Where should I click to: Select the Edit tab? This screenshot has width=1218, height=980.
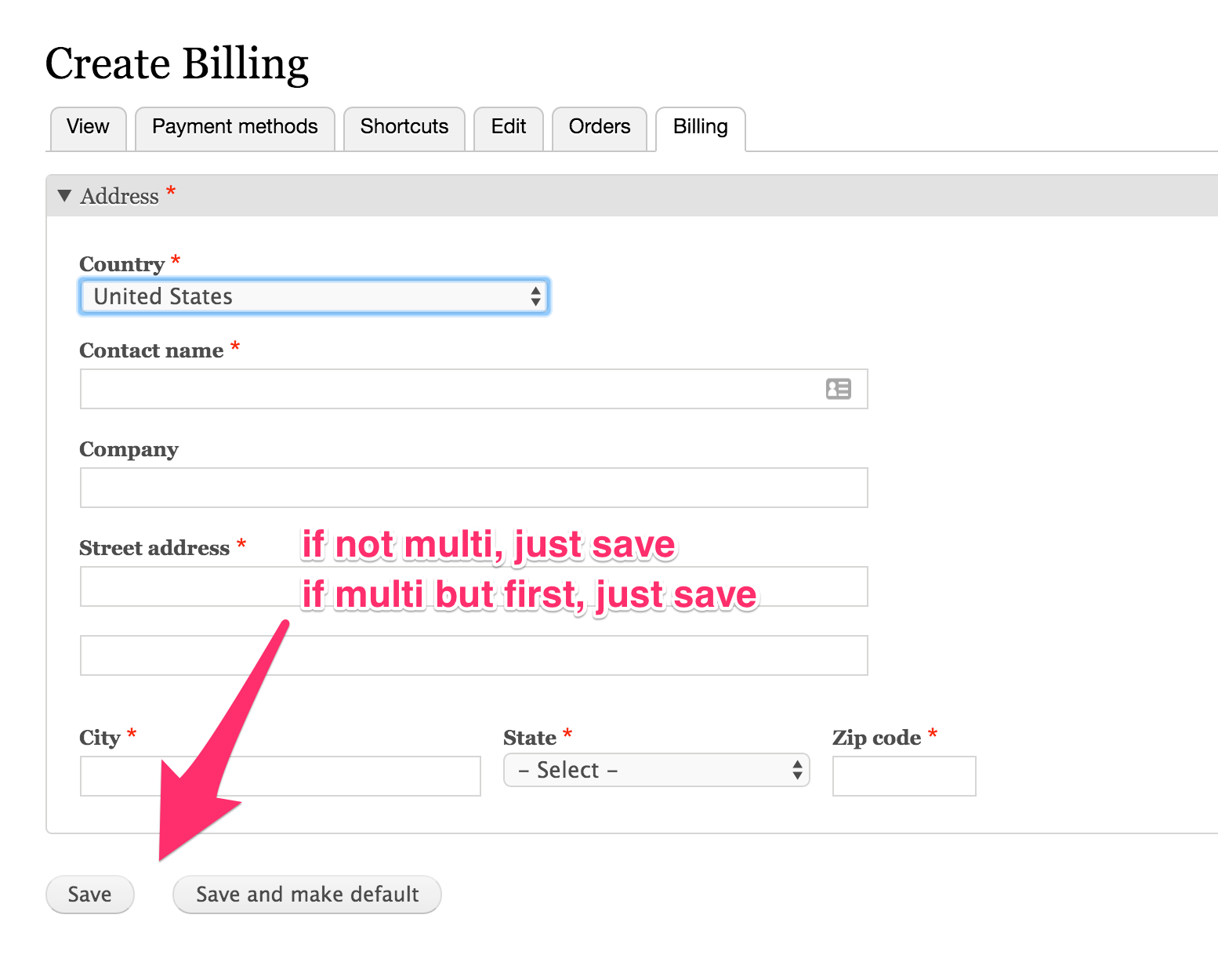pos(509,127)
